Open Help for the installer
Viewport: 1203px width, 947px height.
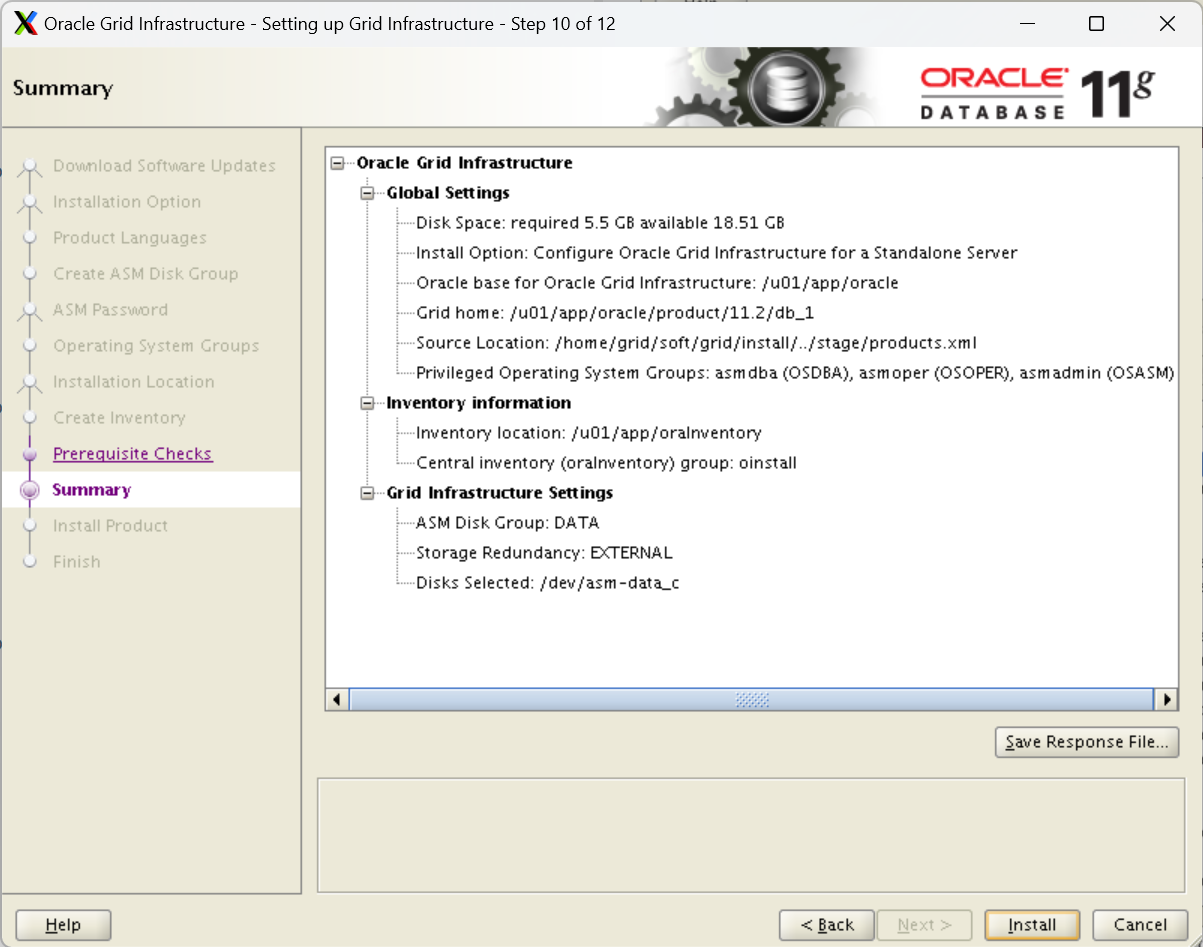63,925
